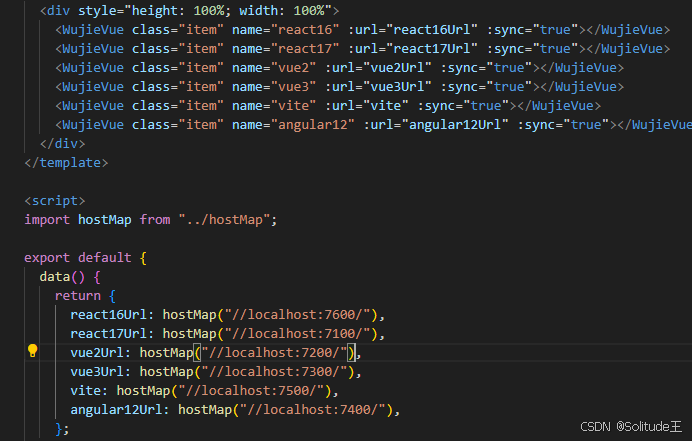Click the name="vue3" attribute text

[x=274, y=87]
